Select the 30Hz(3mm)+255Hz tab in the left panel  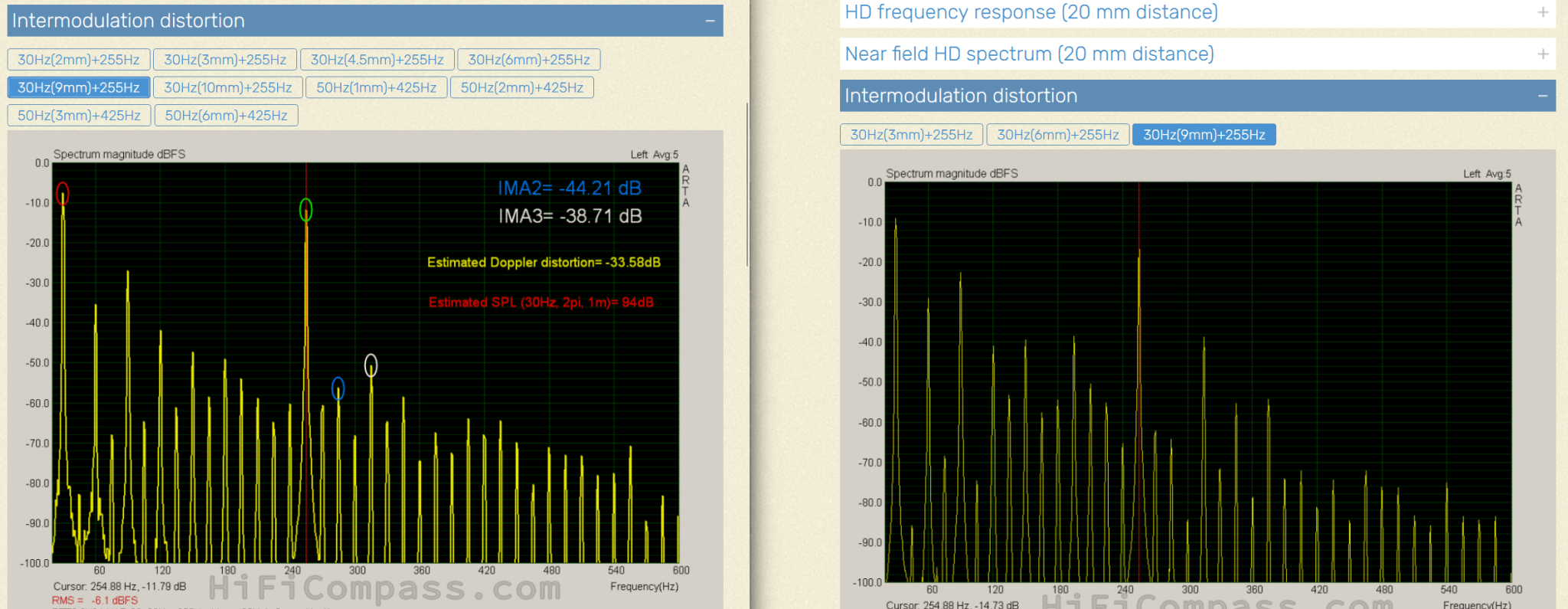pyautogui.click(x=225, y=60)
